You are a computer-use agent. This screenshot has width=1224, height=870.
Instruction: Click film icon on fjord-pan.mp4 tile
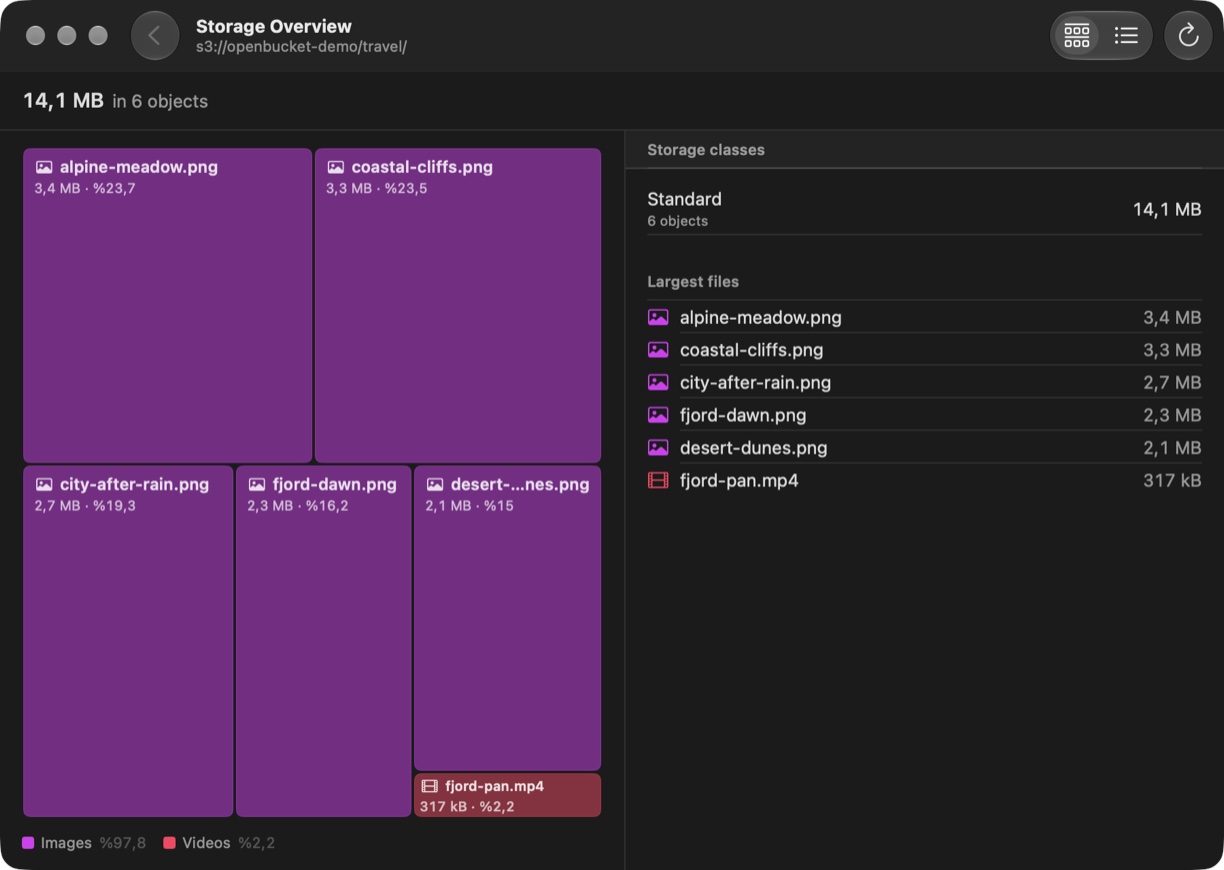tap(430, 786)
